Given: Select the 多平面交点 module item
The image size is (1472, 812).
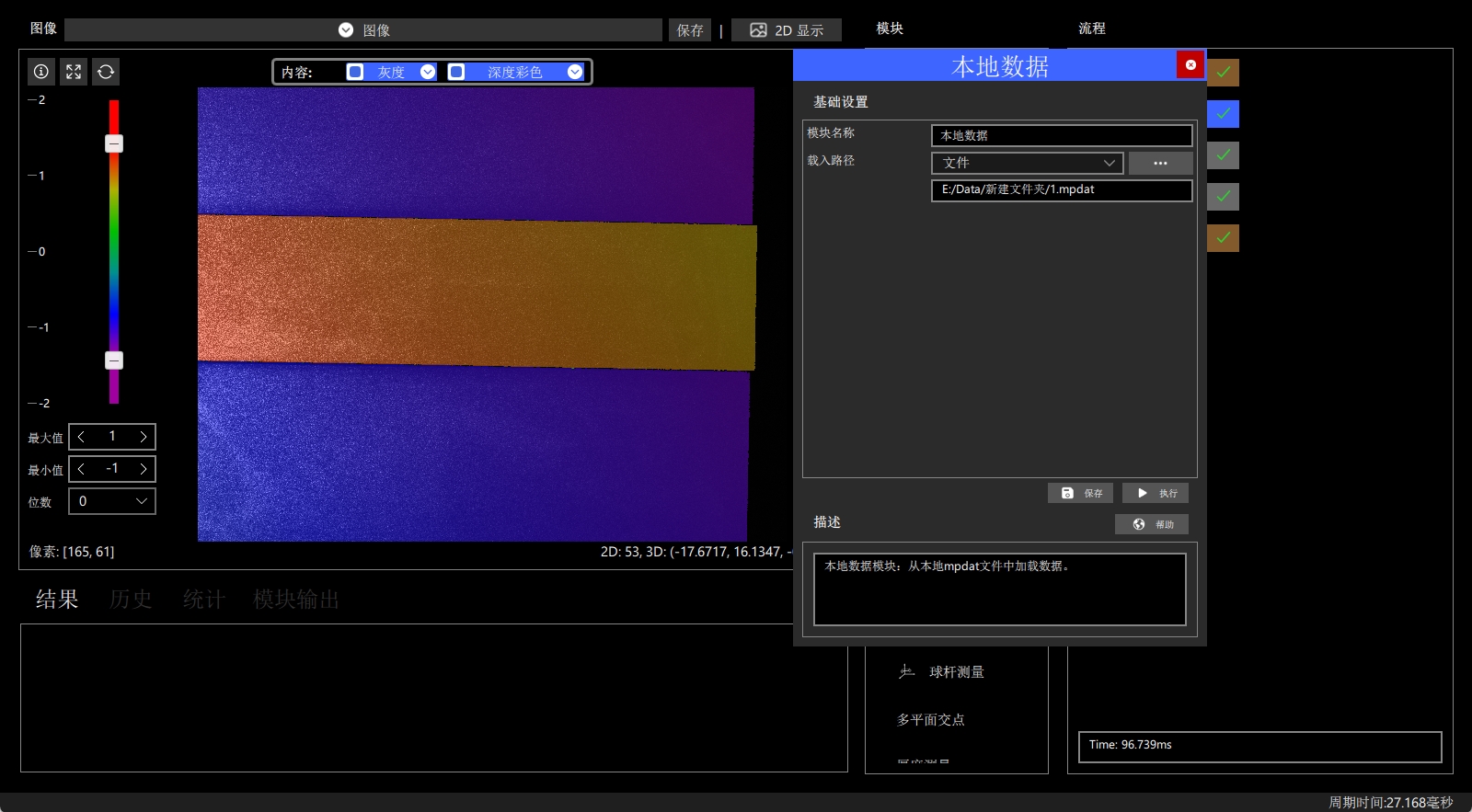Looking at the screenshot, I should (x=931, y=720).
